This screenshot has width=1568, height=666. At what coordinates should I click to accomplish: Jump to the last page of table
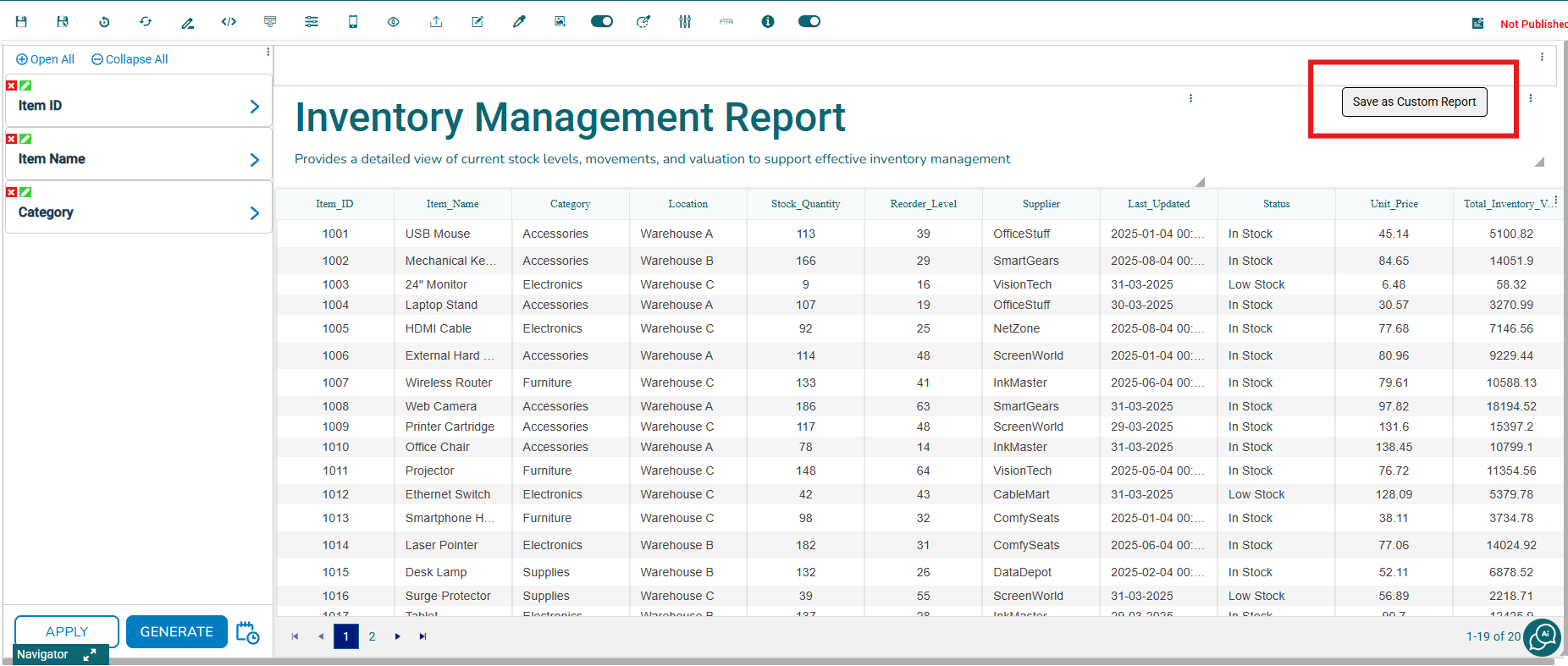tap(422, 636)
